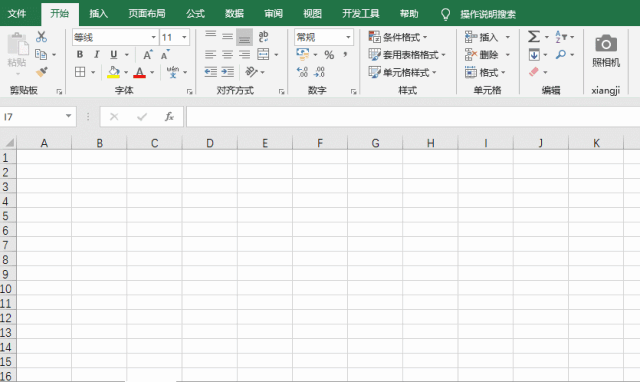
Task: Click the Camera 照相机 button
Action: point(606,50)
